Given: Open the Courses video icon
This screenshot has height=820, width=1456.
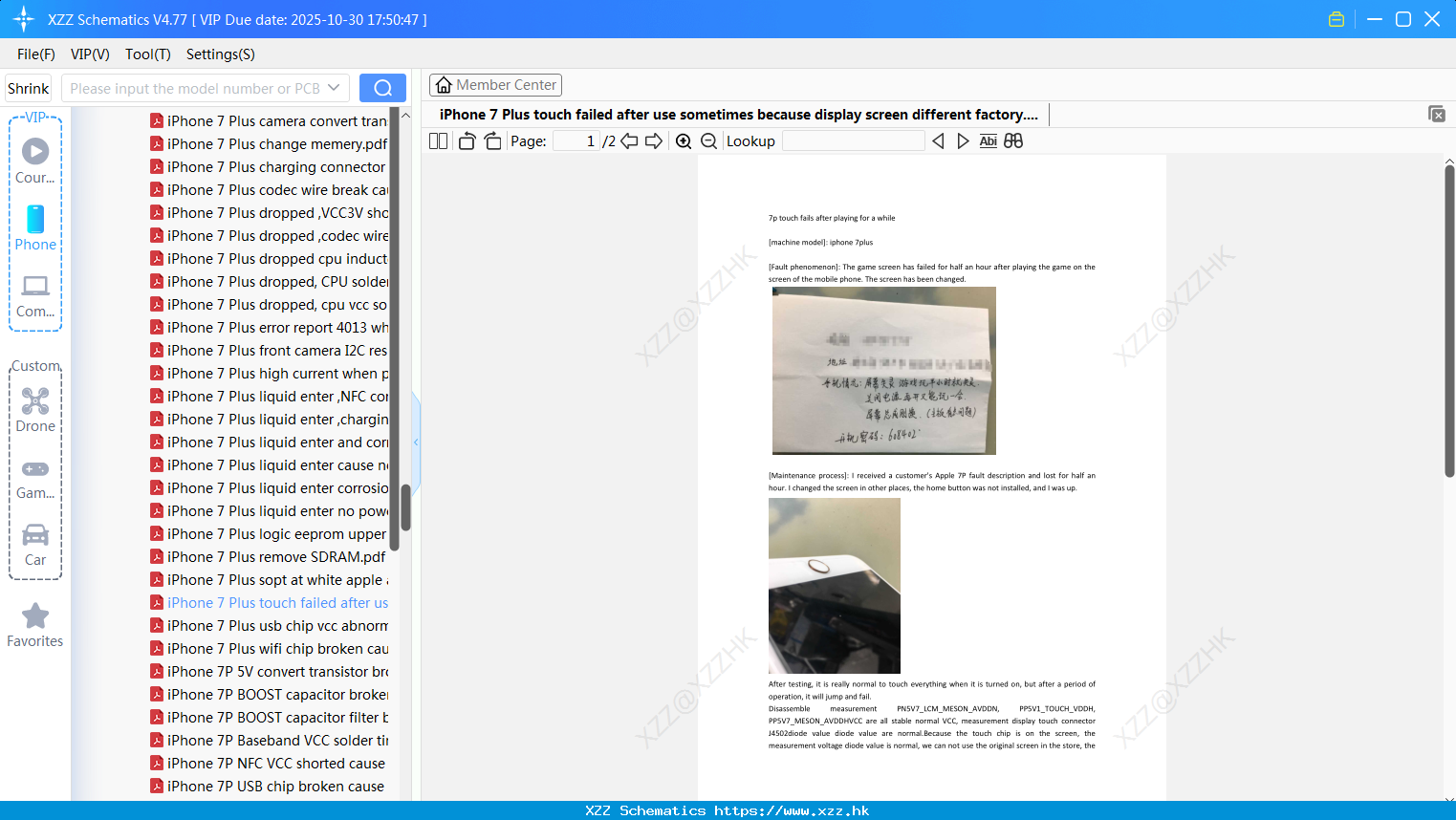Looking at the screenshot, I should click(x=35, y=151).
